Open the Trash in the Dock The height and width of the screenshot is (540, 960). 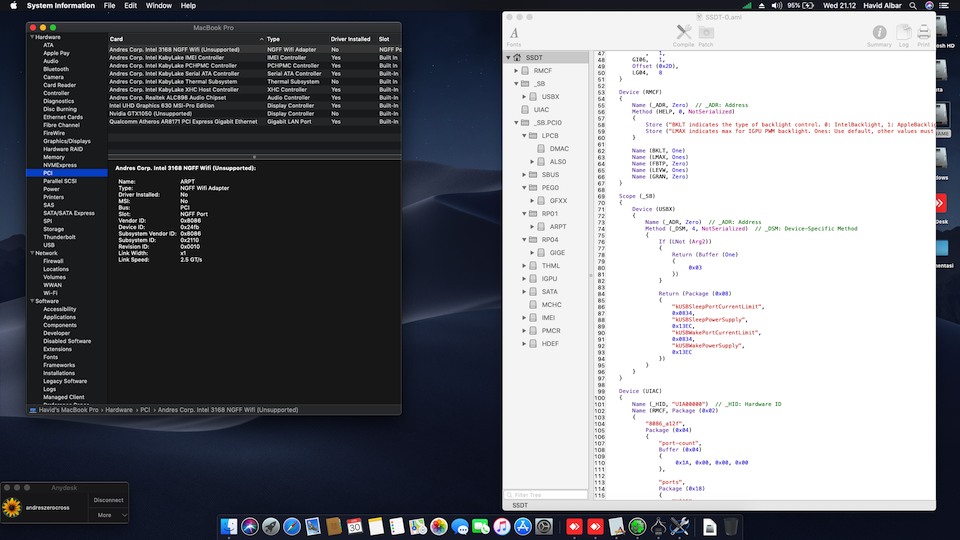point(732,526)
